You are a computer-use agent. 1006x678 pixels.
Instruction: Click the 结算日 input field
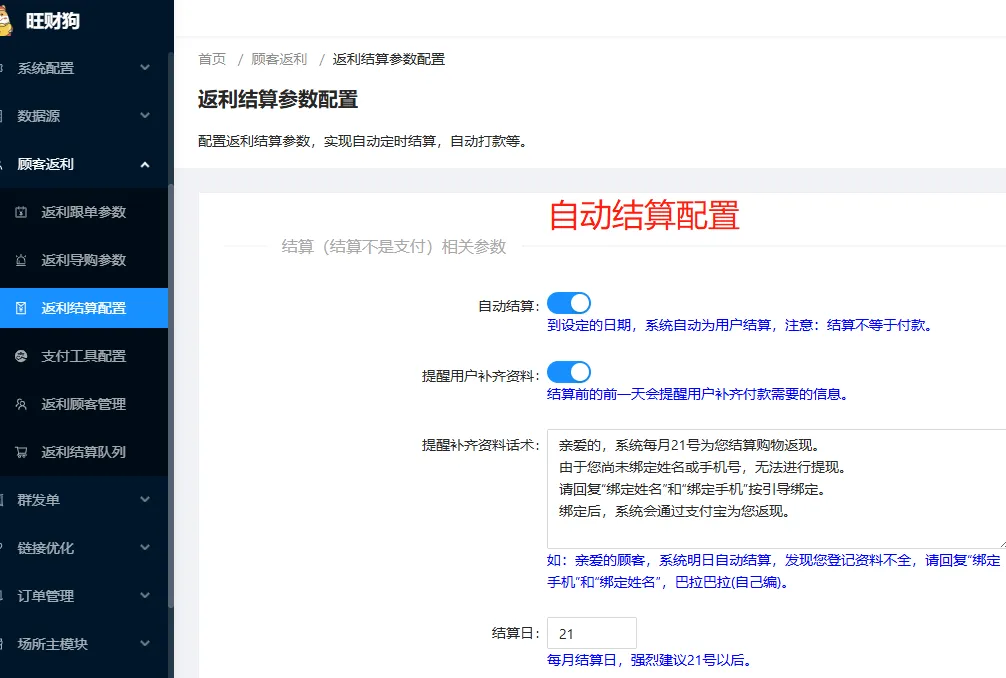(592, 633)
